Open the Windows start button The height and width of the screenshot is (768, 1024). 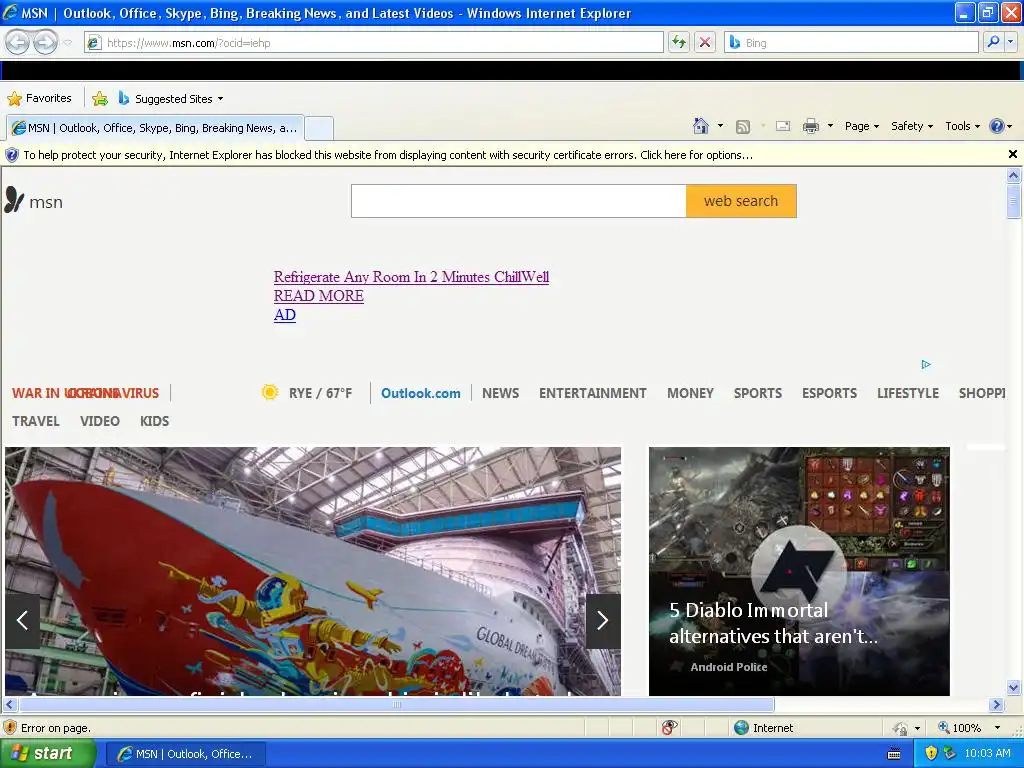point(47,754)
